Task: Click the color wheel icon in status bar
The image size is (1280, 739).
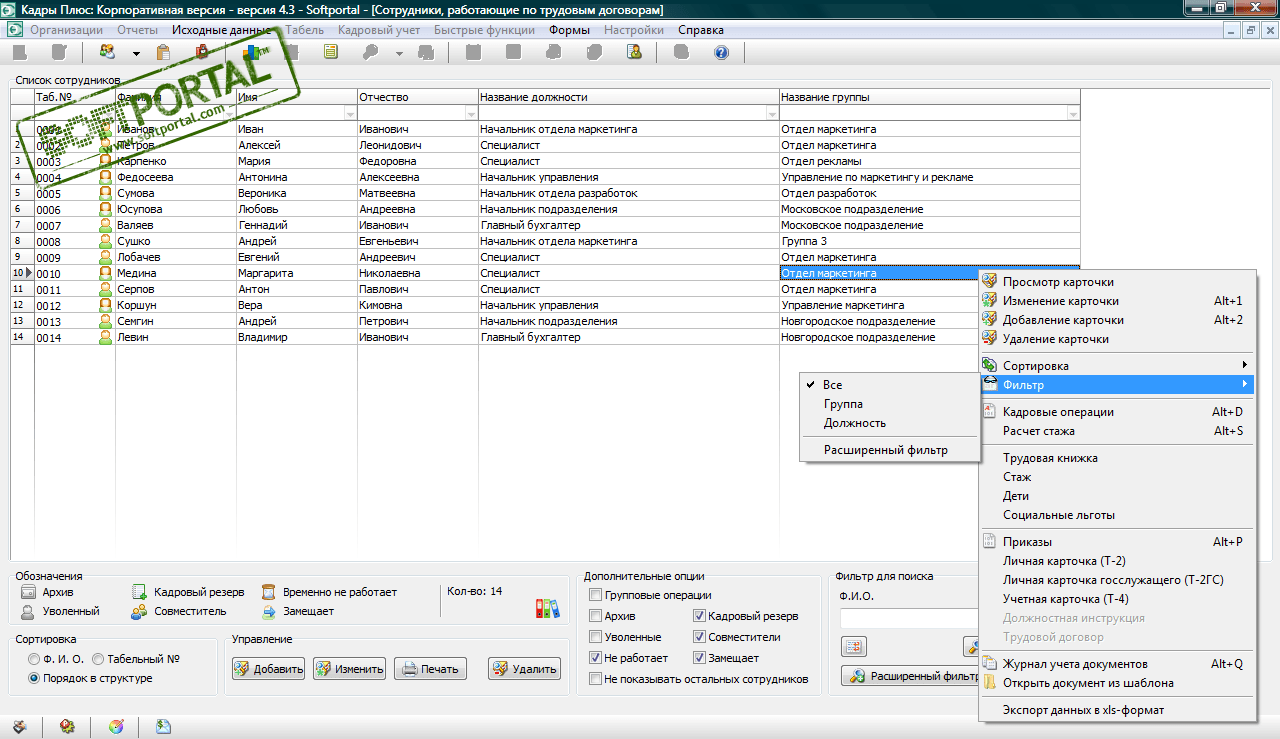Action: point(116,727)
